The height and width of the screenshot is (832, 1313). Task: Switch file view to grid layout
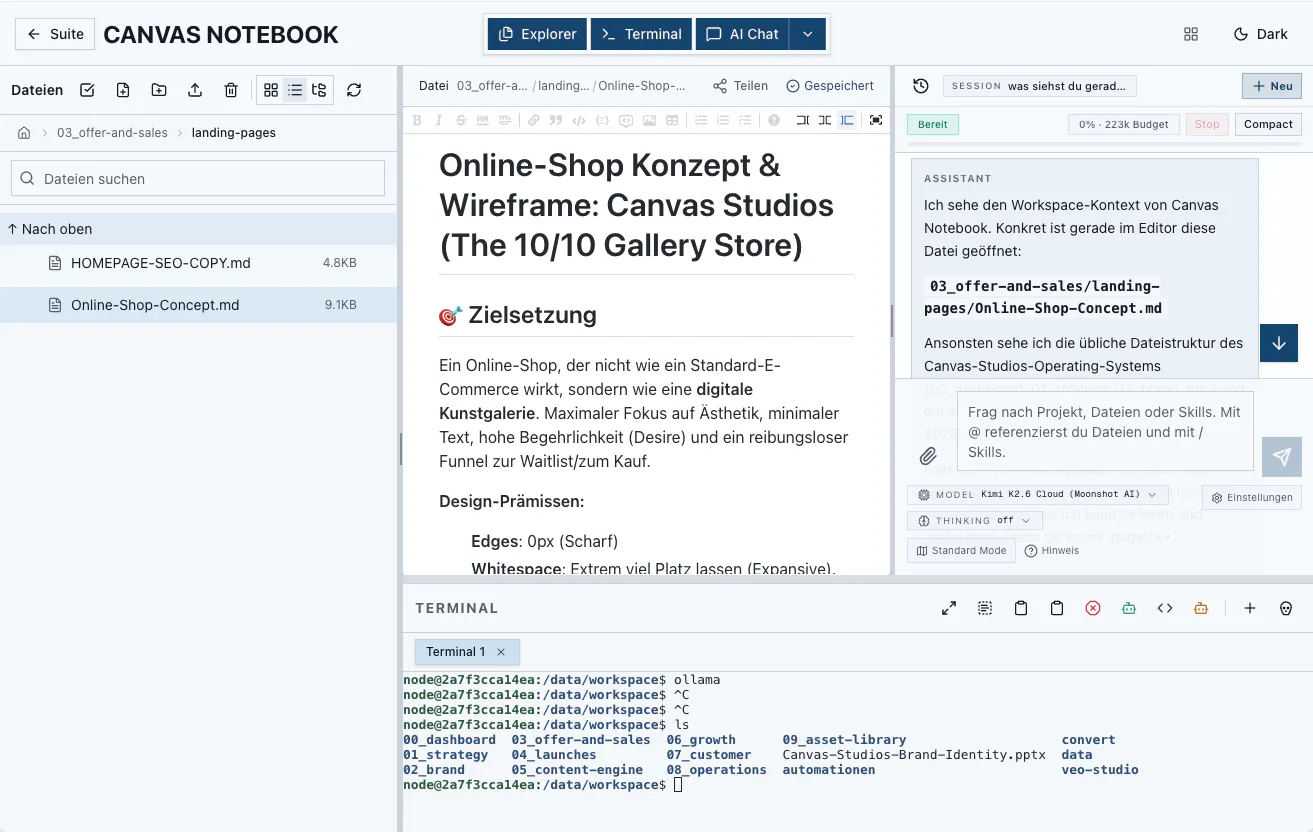tap(271, 90)
